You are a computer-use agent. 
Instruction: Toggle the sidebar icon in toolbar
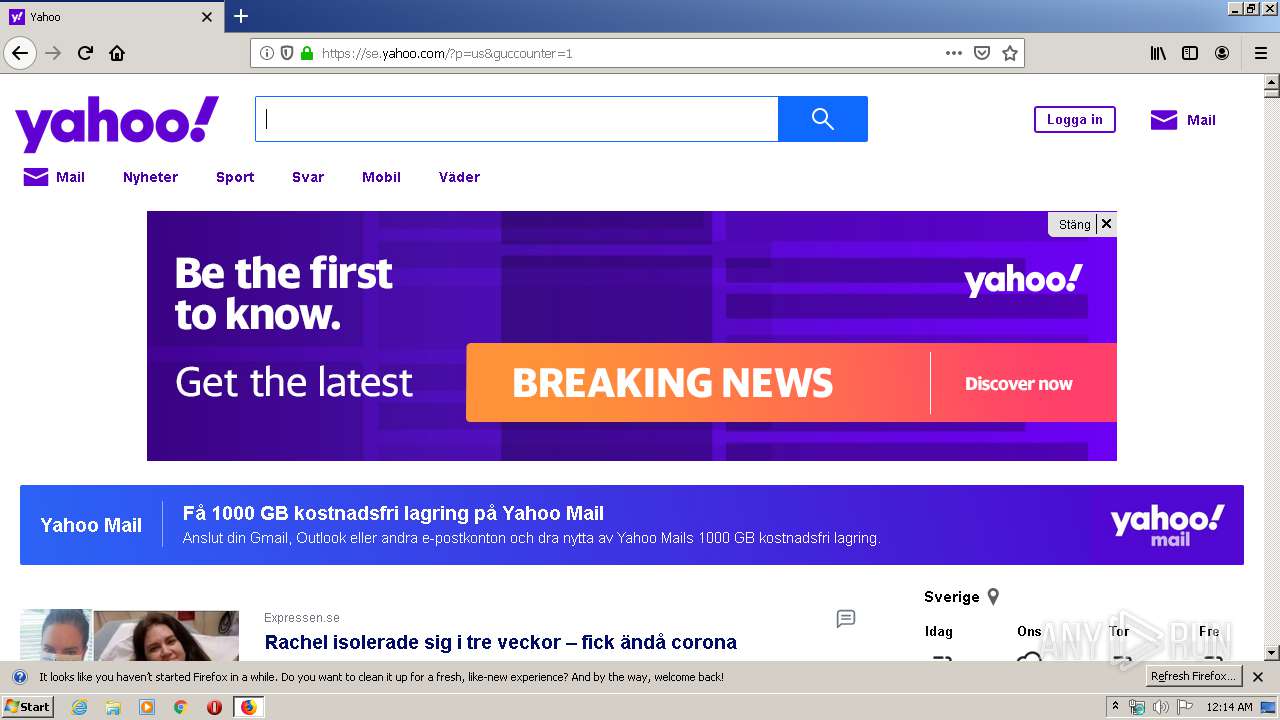[1190, 53]
